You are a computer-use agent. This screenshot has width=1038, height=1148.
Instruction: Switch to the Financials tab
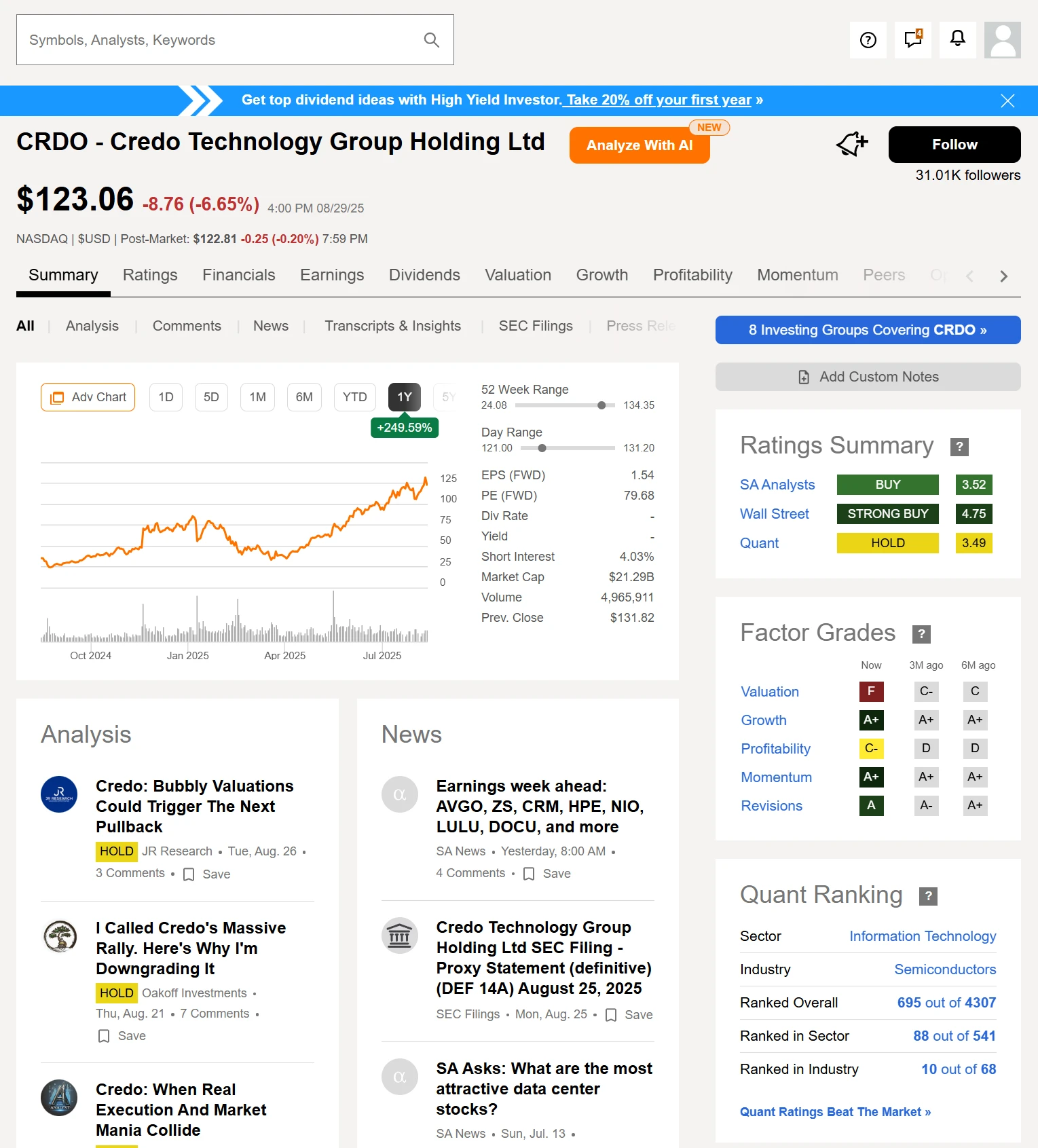pyautogui.click(x=238, y=275)
